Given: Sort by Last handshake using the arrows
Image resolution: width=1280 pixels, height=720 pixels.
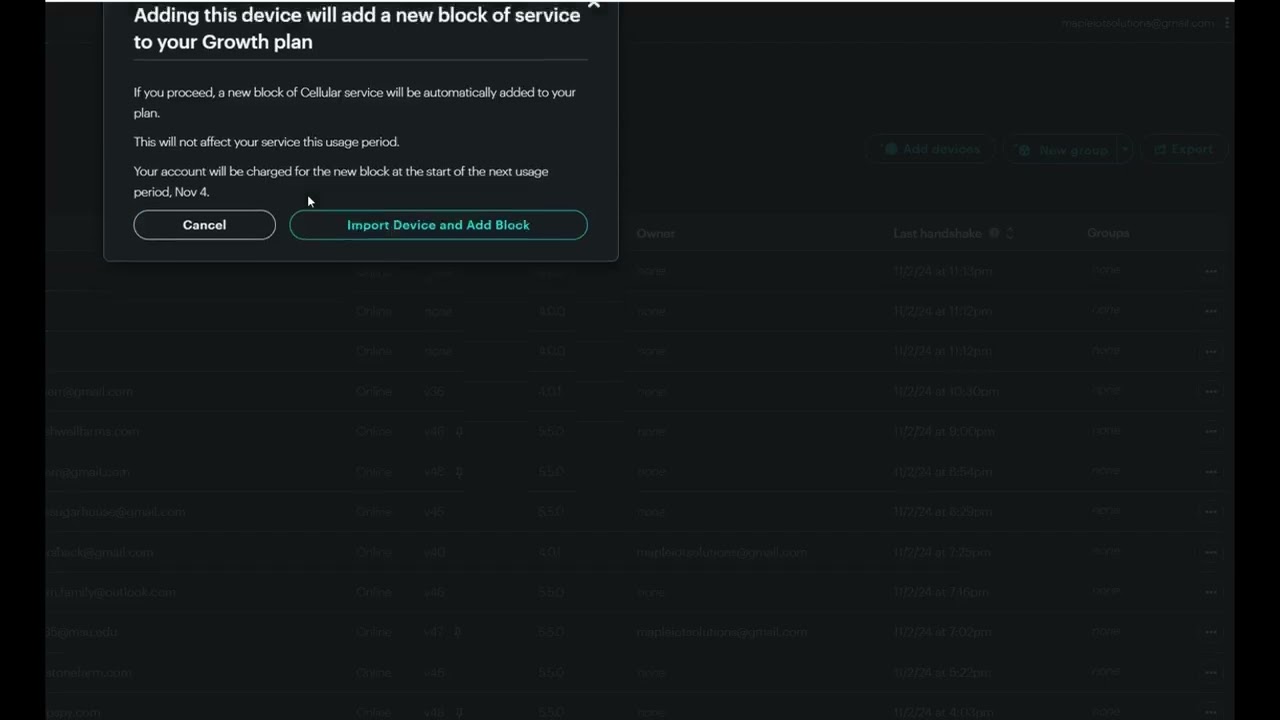Looking at the screenshot, I should [1010, 233].
